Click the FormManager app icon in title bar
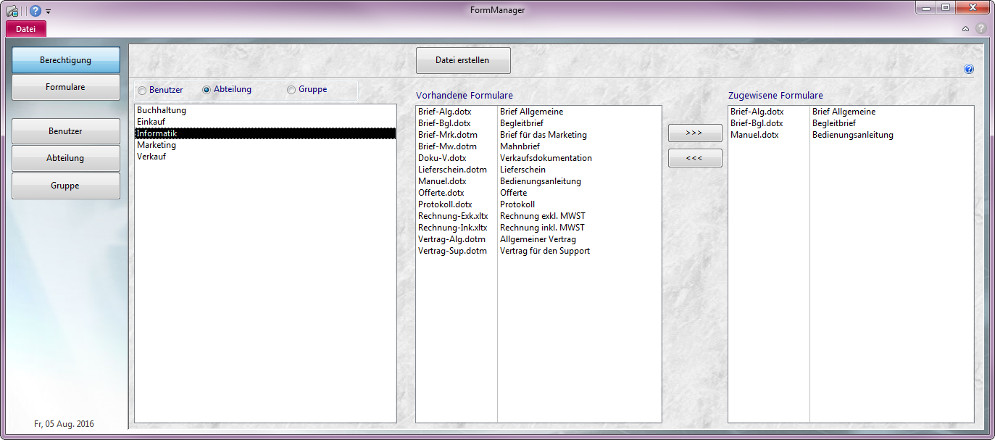 click(12, 10)
